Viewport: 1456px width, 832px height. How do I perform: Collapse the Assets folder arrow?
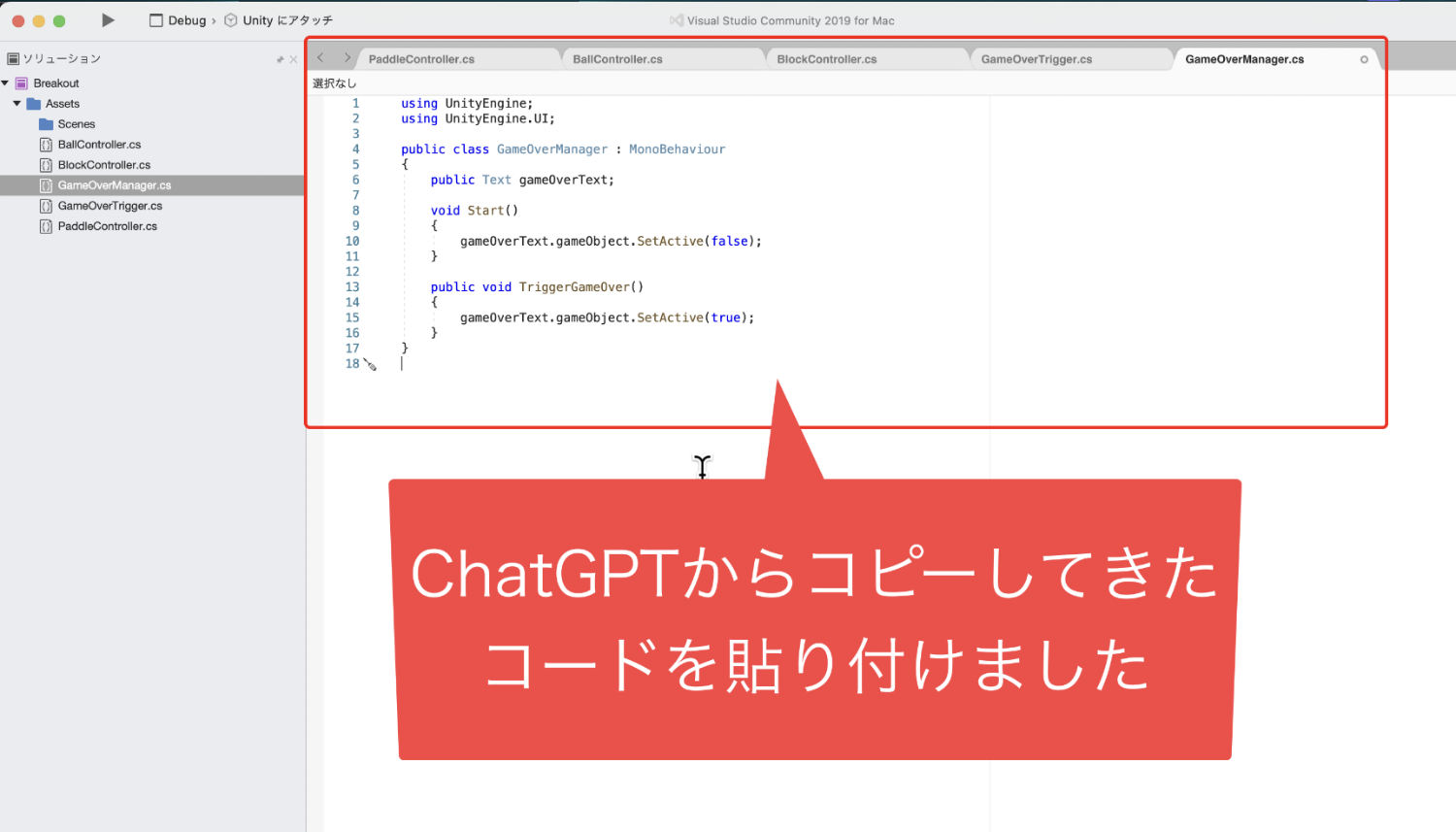17,104
